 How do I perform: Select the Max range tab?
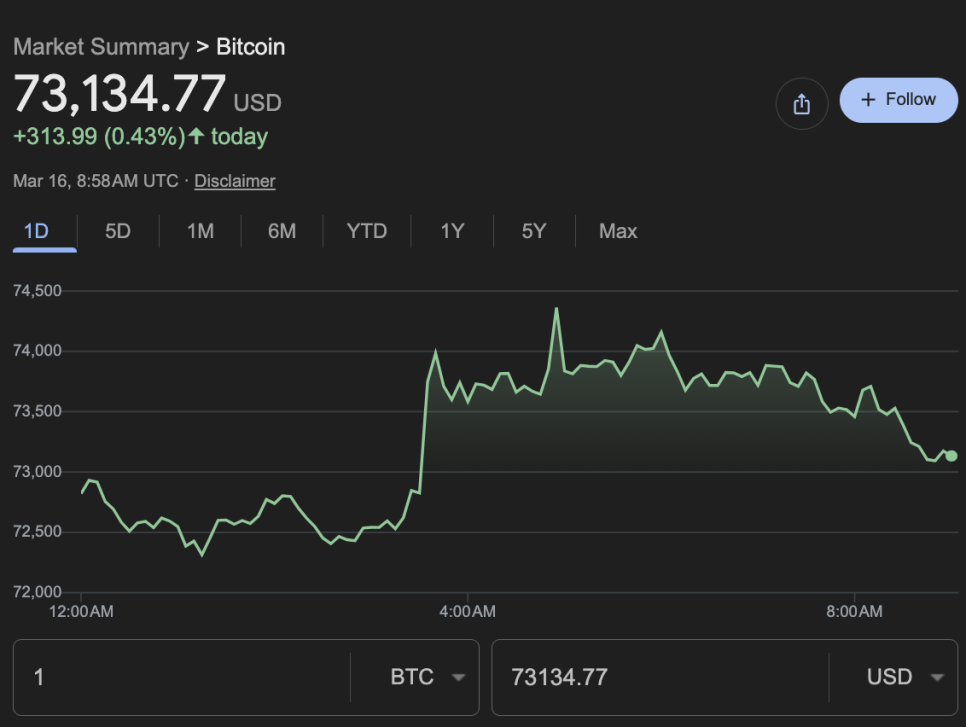pos(618,231)
